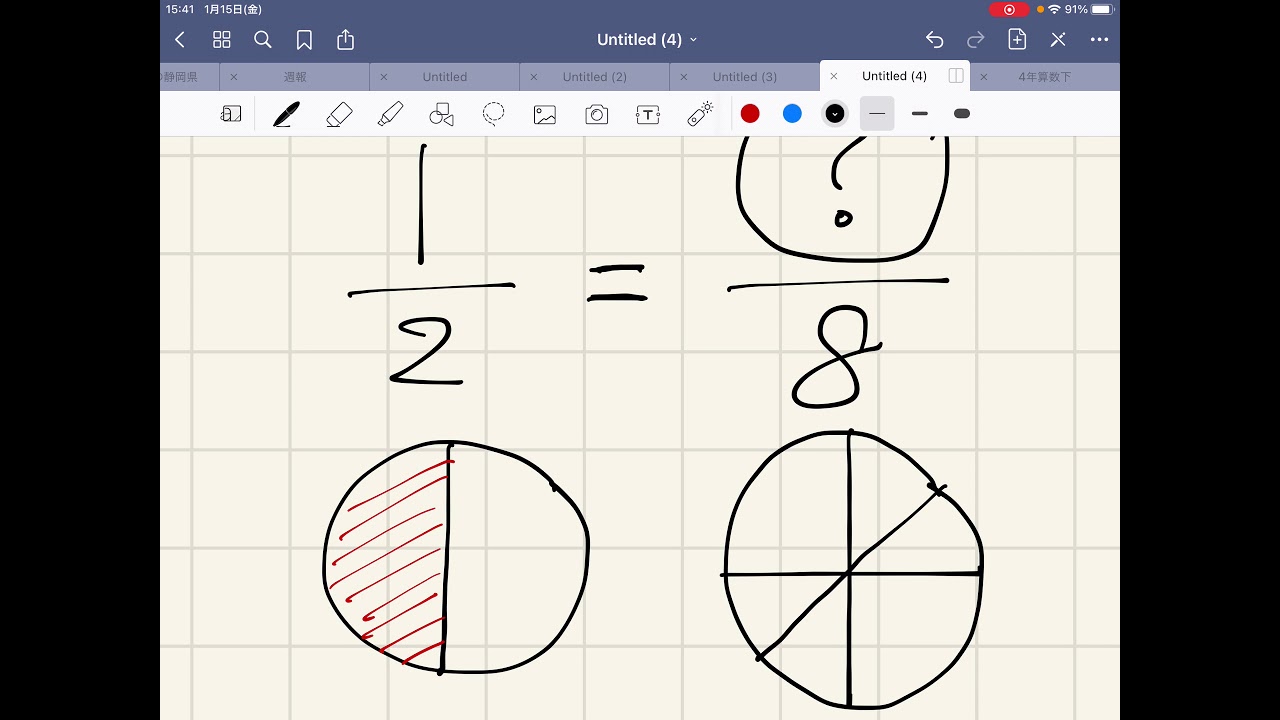This screenshot has width=1280, height=720.
Task: Tap the 15:41 clock in status bar
Action: [x=180, y=9]
